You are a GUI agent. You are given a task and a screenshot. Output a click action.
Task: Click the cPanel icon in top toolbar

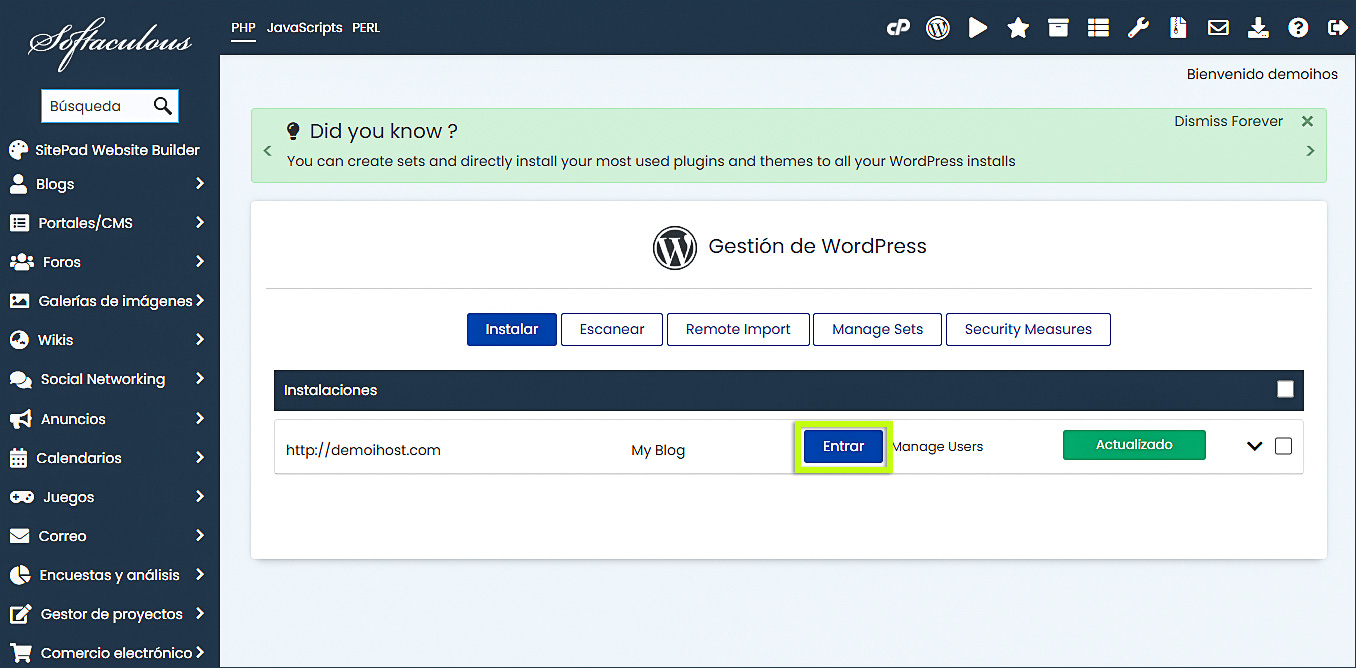(x=898, y=28)
